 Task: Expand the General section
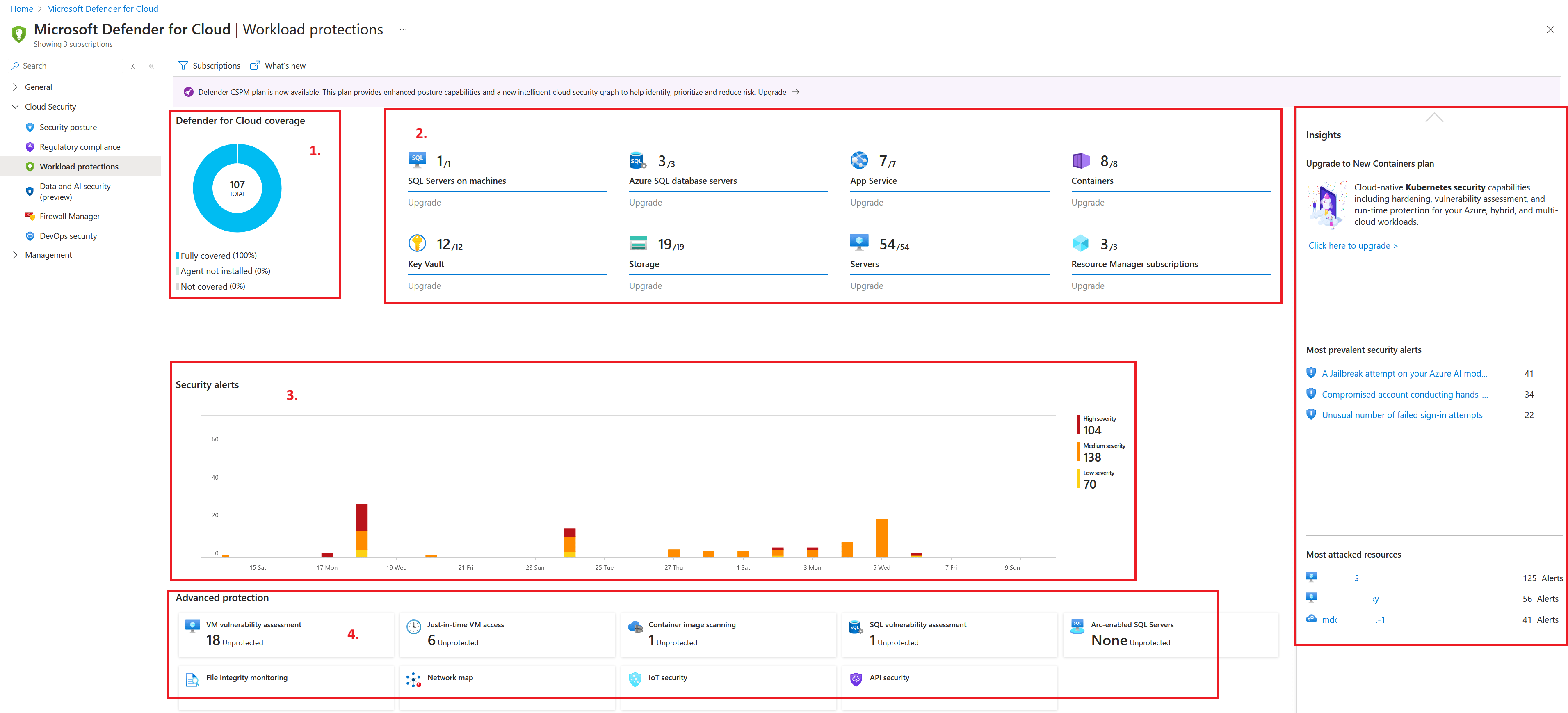pyautogui.click(x=15, y=87)
